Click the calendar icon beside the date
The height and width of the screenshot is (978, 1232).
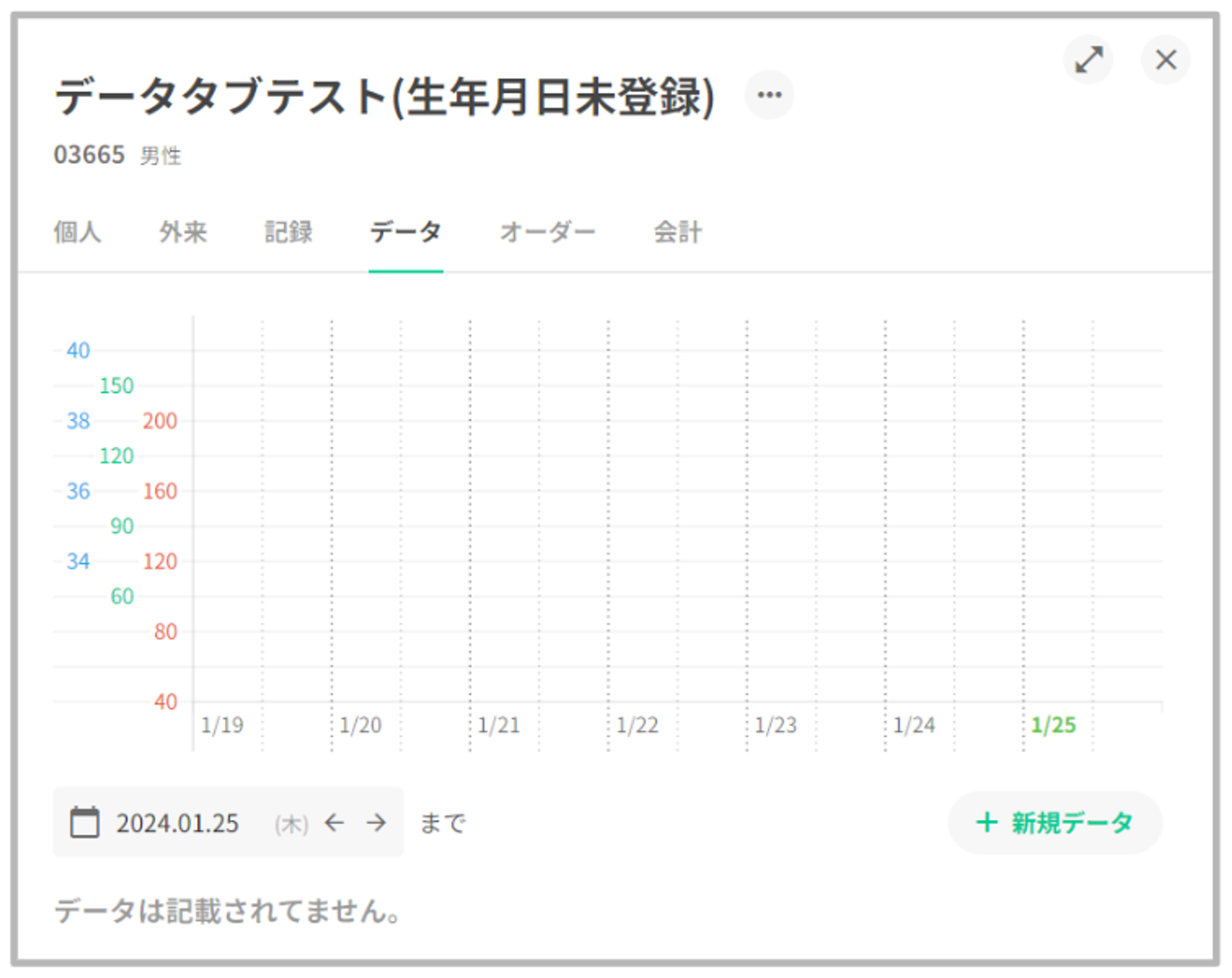click(84, 822)
